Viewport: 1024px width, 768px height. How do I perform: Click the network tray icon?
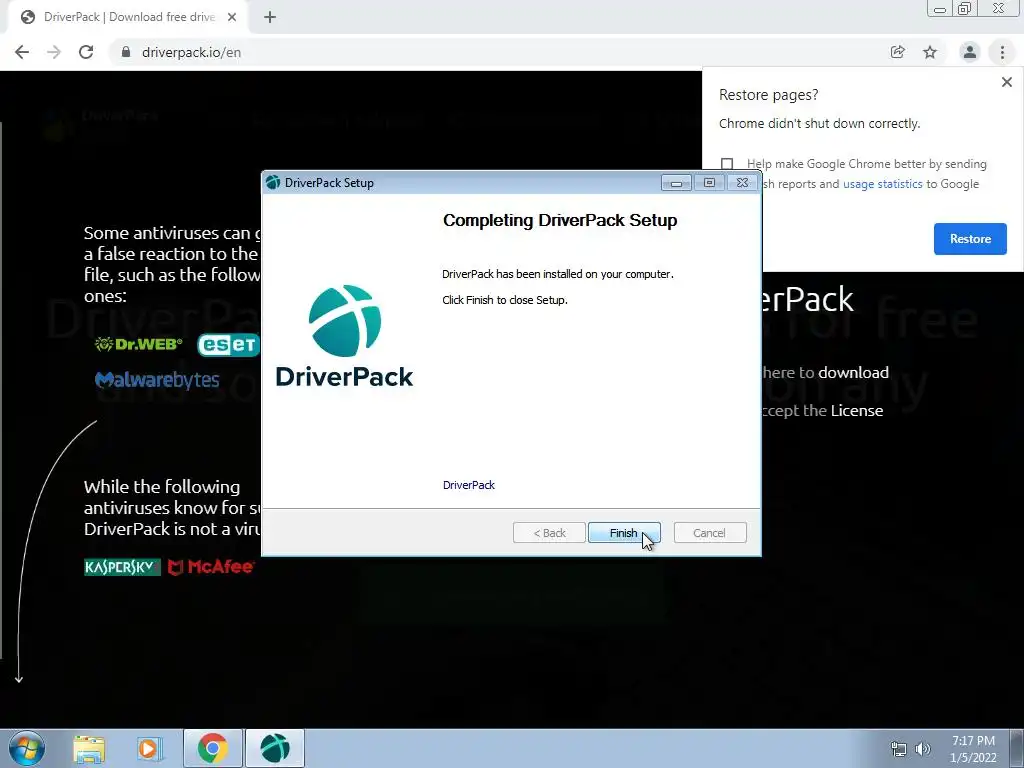899,749
